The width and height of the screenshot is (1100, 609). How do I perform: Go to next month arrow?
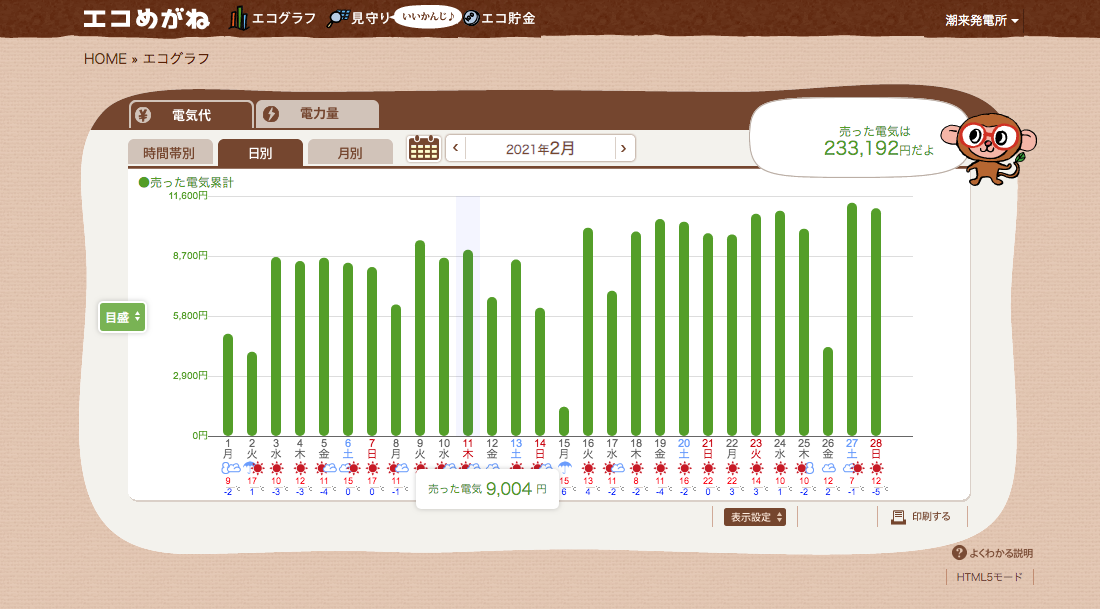[x=624, y=149]
